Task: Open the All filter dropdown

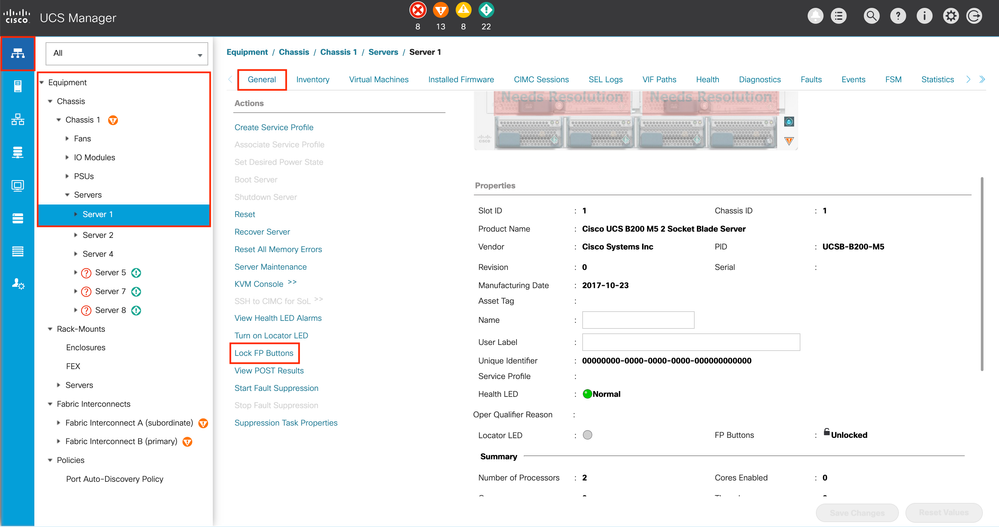Action: click(x=127, y=54)
